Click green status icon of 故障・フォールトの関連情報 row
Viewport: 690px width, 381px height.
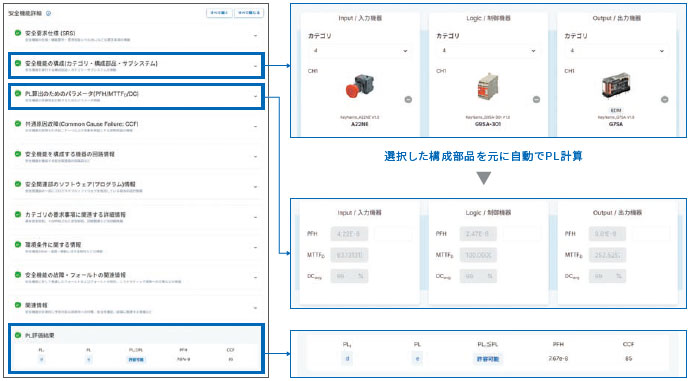pos(18,275)
